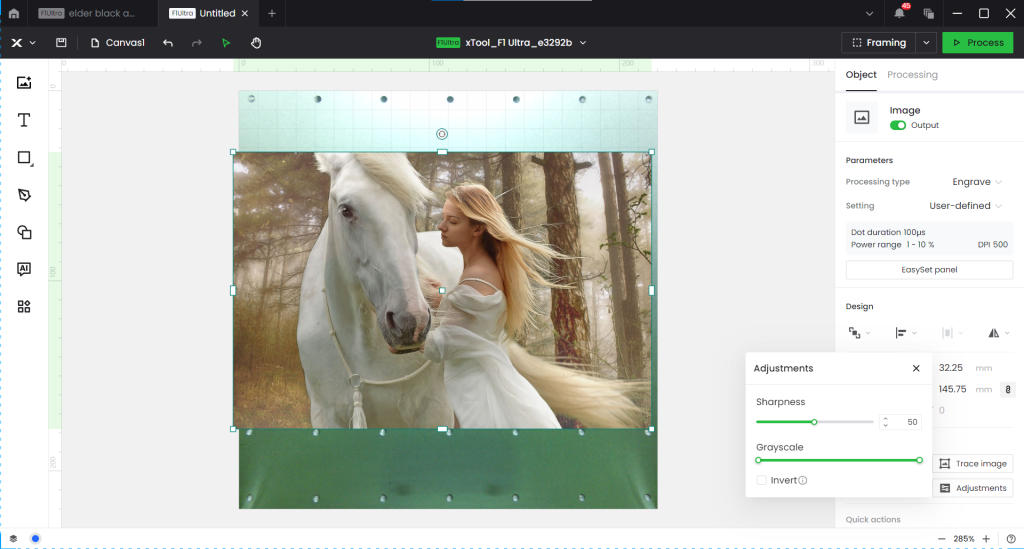Click the Grayscale slider right handle
This screenshot has width=1024, height=549.
point(920,460)
